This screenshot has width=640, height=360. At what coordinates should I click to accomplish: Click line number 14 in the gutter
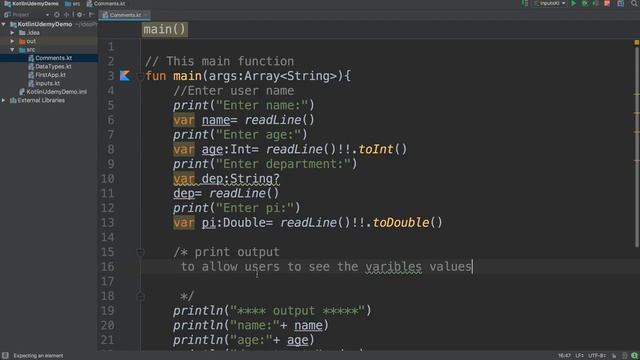pos(107,237)
